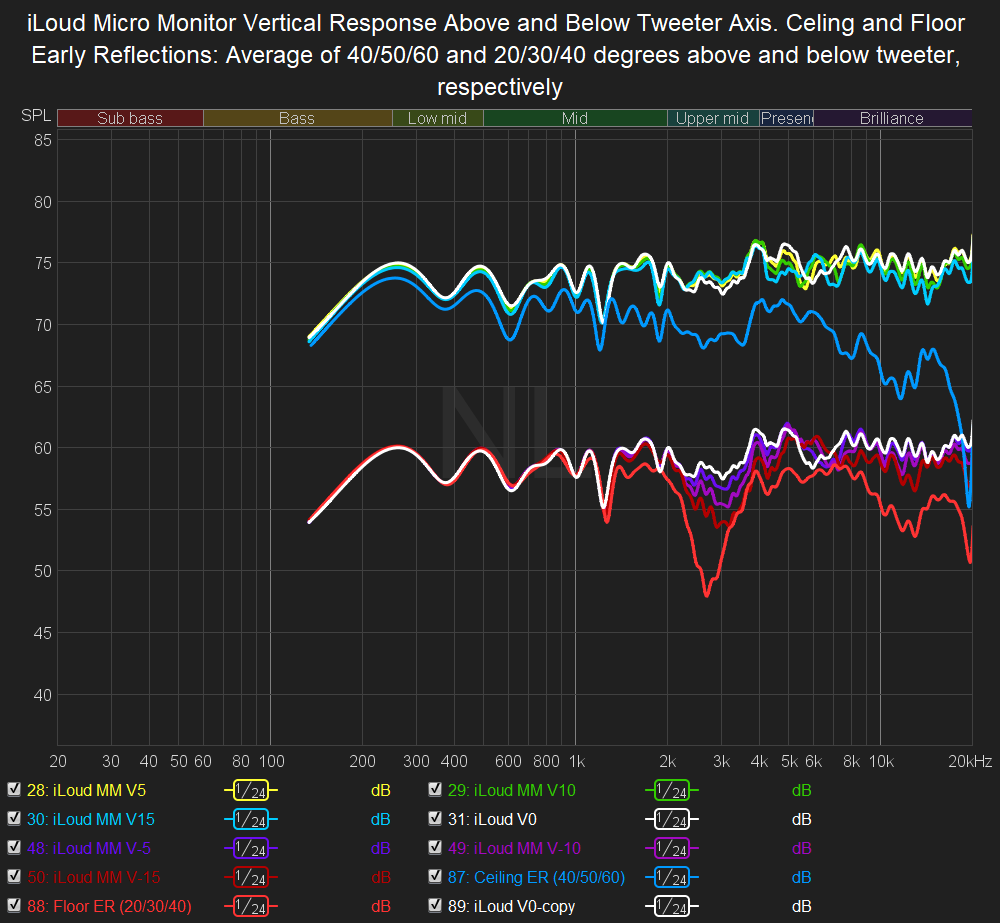1000x923 pixels.
Task: Click the green 1/24 smoothing icon for V10
Action: click(672, 790)
